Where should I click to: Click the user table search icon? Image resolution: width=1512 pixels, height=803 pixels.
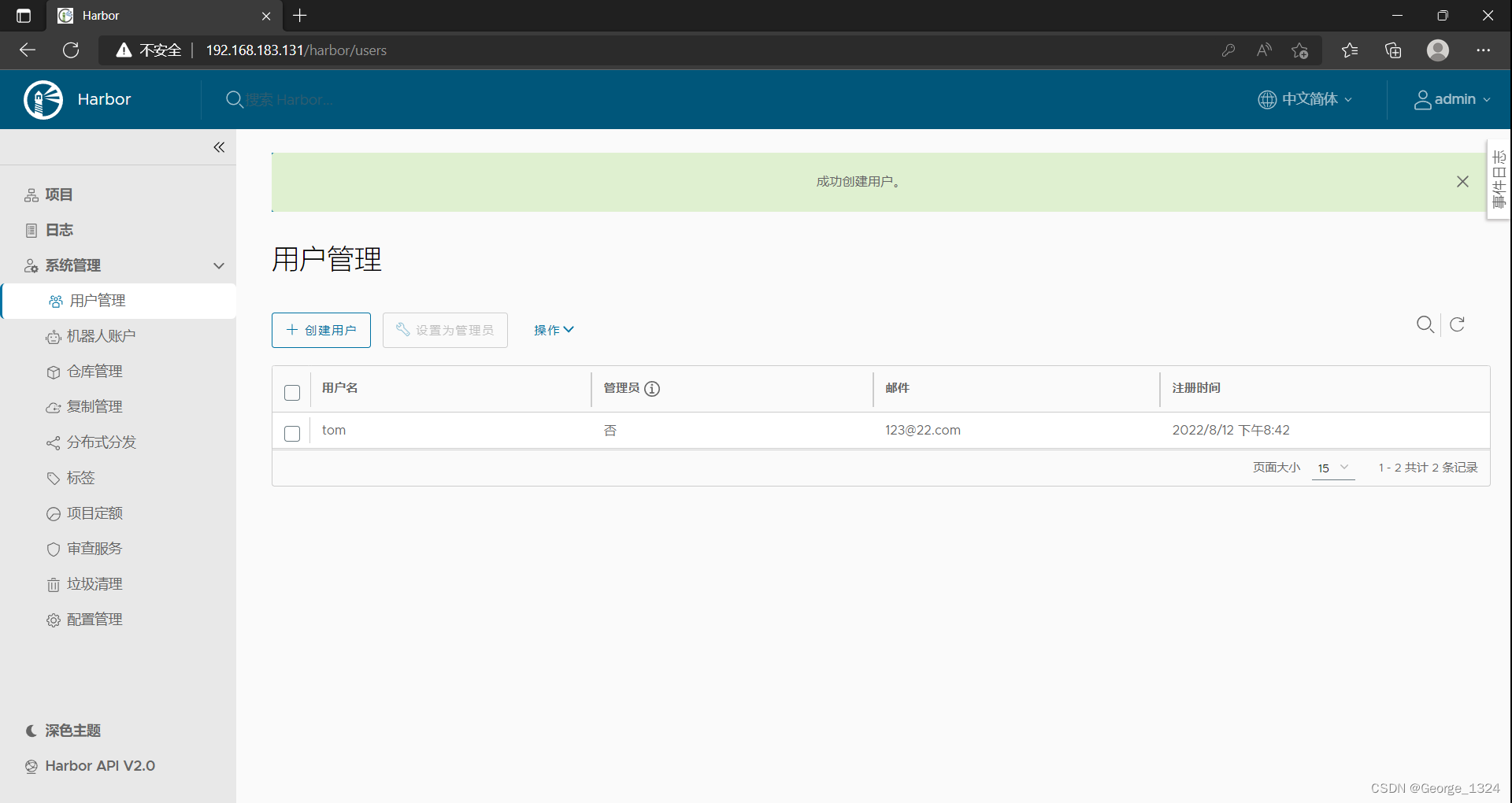point(1425,324)
